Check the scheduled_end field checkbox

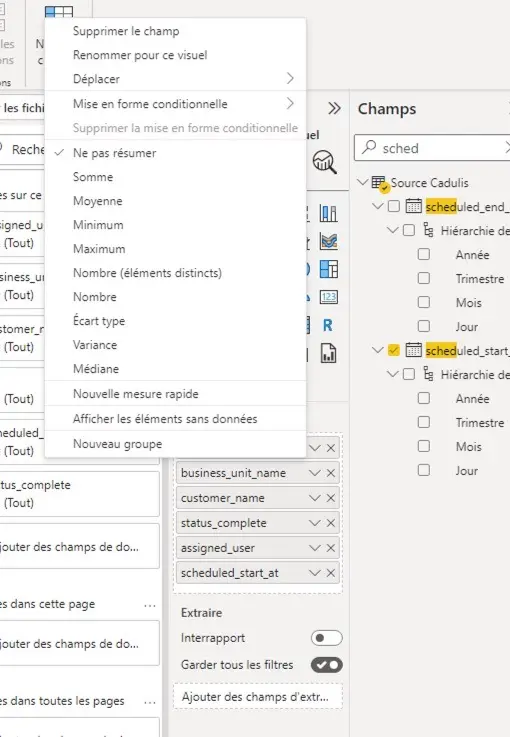[394, 206]
